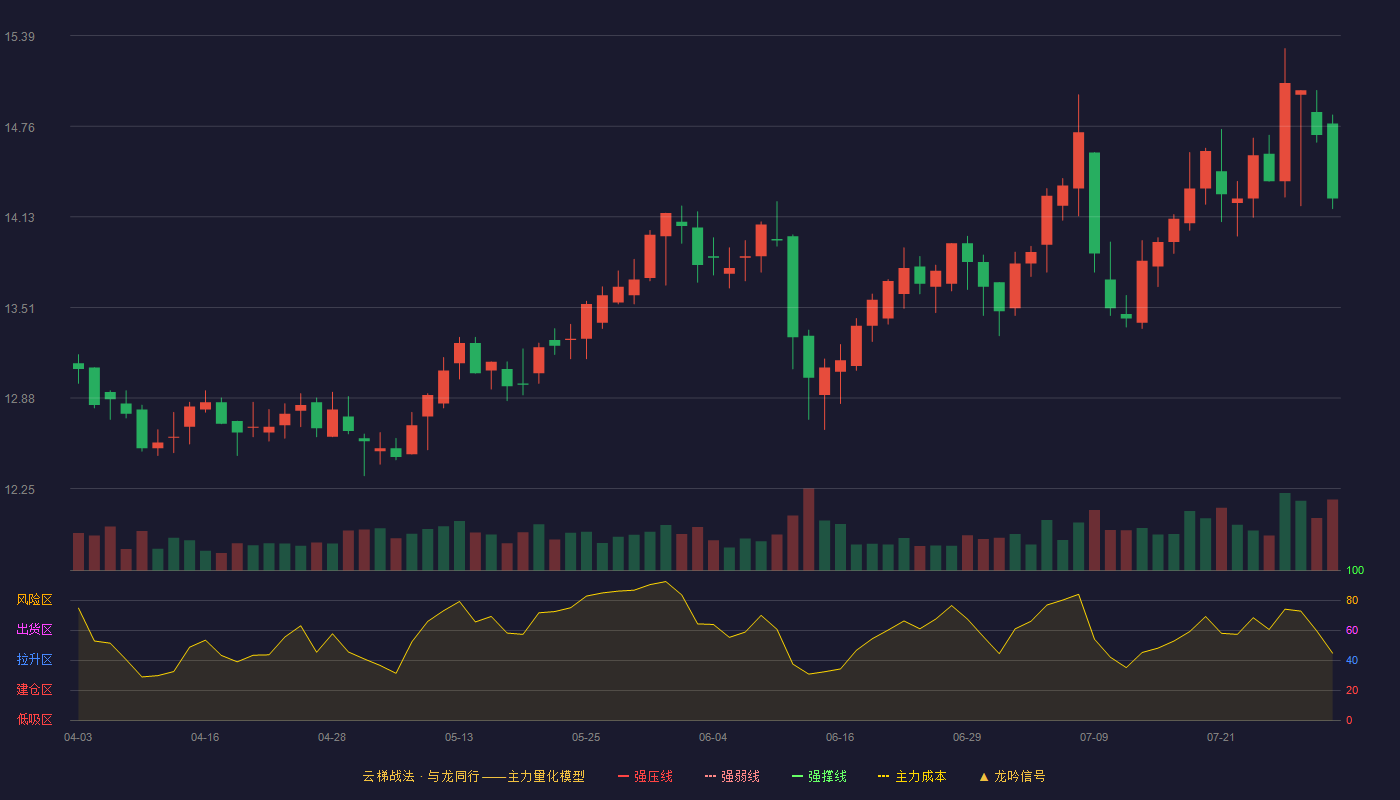The image size is (1400, 800).
Task: Select the 40 indicator scale value
Action: [1352, 661]
